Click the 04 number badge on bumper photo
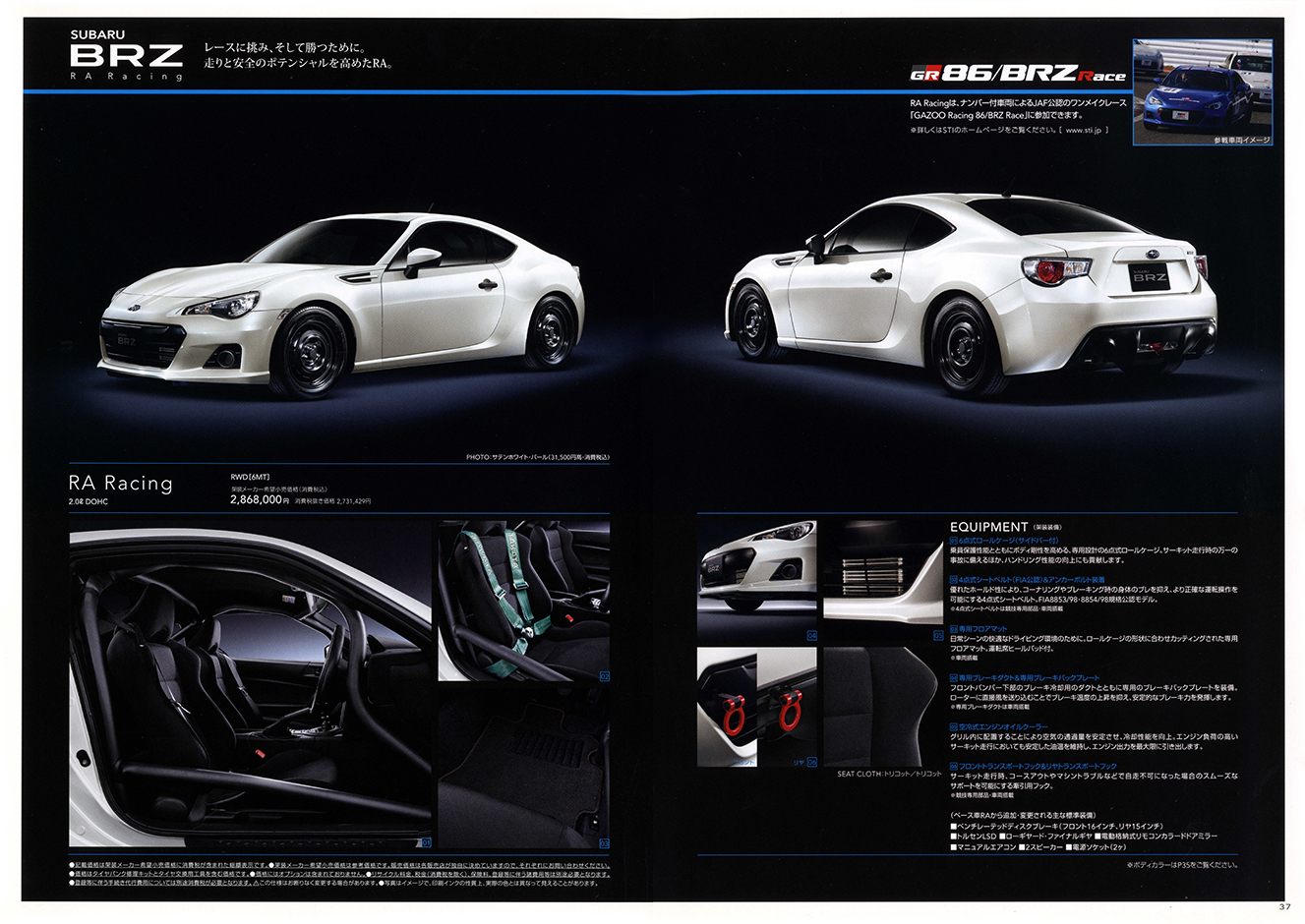The width and height of the screenshot is (1305, 924). pos(811,636)
